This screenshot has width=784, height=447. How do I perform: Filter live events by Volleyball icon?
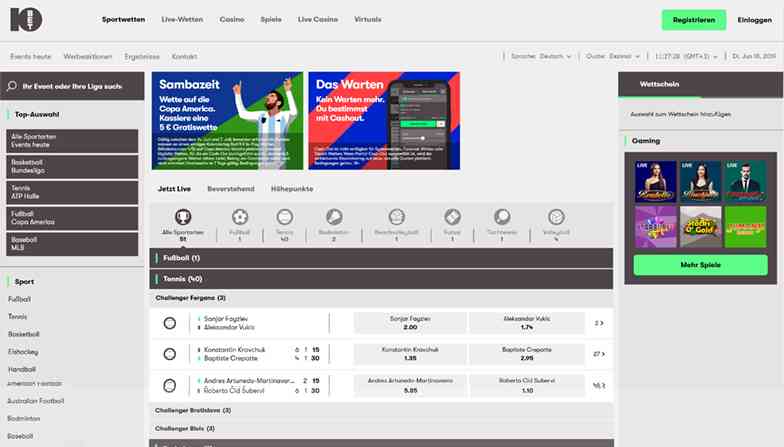pos(556,217)
